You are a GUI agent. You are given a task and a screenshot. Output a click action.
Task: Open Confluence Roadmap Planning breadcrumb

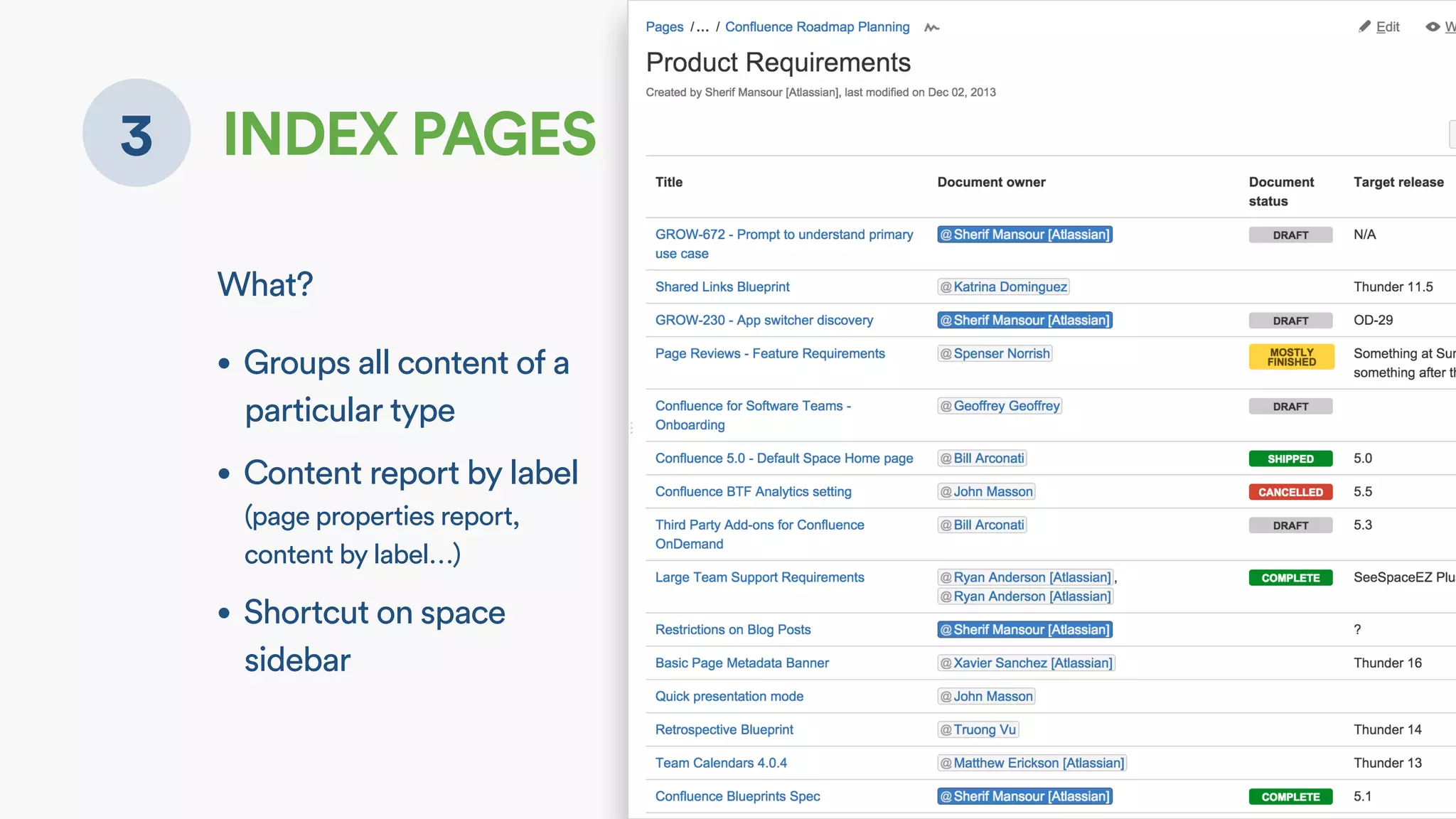(x=817, y=27)
